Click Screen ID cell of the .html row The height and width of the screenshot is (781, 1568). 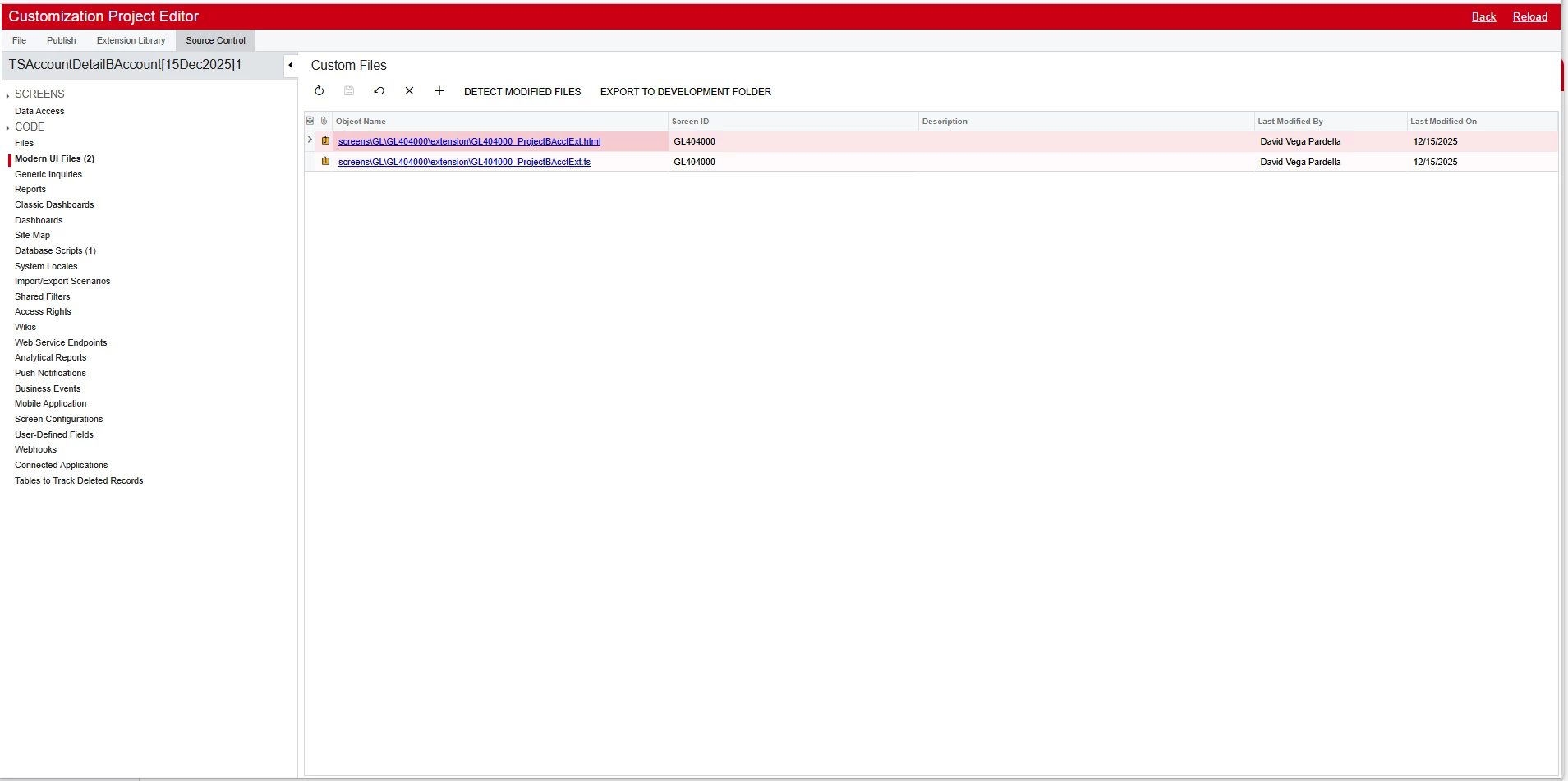(x=793, y=141)
